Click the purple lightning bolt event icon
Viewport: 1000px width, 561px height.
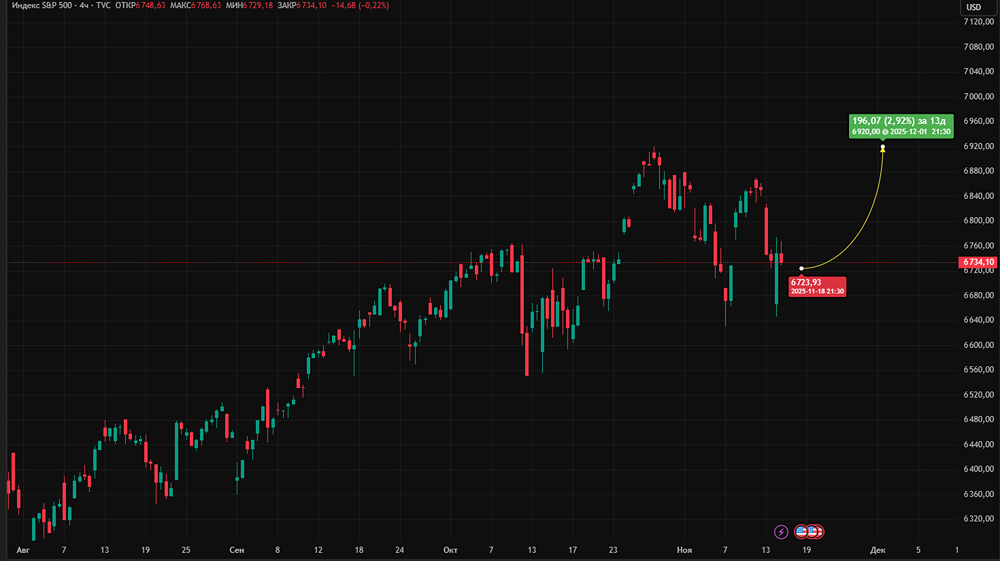(x=781, y=532)
